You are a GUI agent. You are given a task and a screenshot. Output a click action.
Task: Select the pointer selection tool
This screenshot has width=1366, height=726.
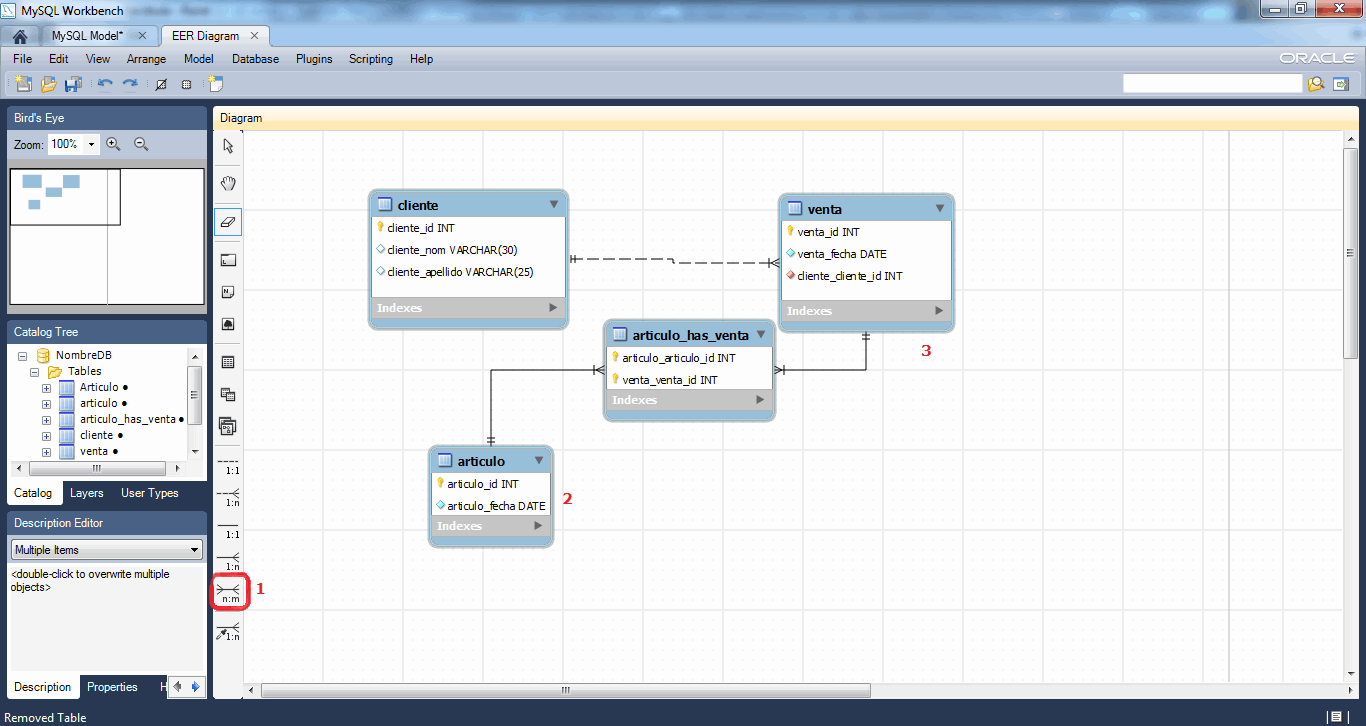coord(228,146)
